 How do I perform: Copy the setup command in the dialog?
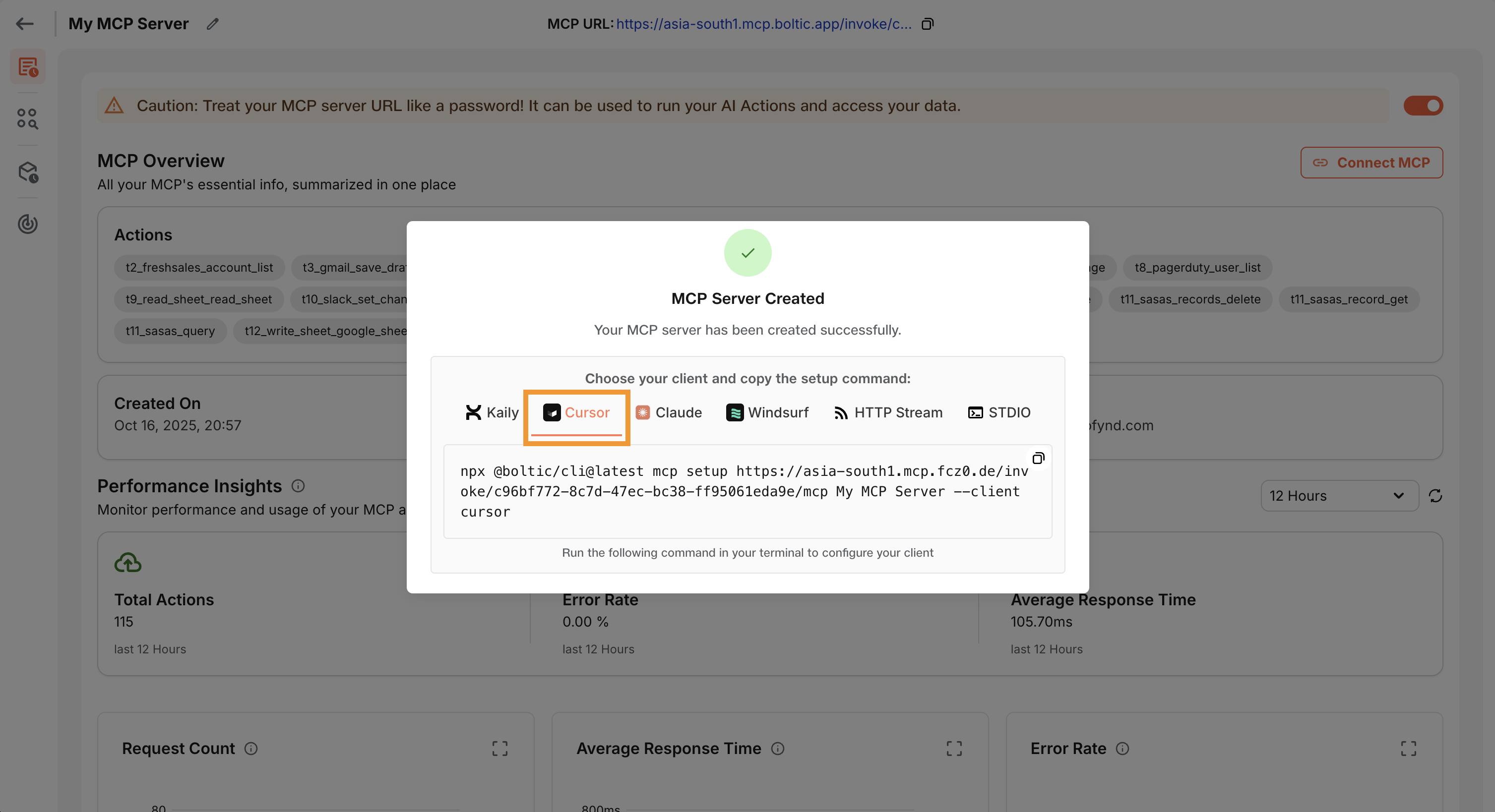pyautogui.click(x=1038, y=458)
